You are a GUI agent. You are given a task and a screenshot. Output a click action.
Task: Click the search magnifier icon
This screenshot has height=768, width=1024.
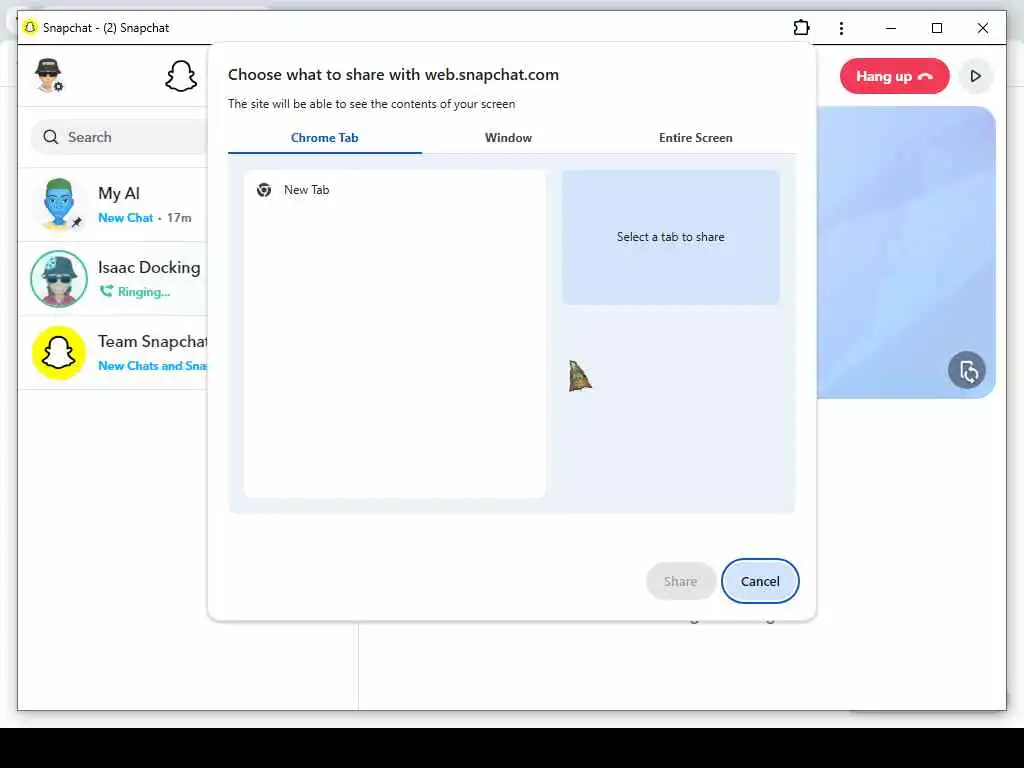tap(51, 137)
